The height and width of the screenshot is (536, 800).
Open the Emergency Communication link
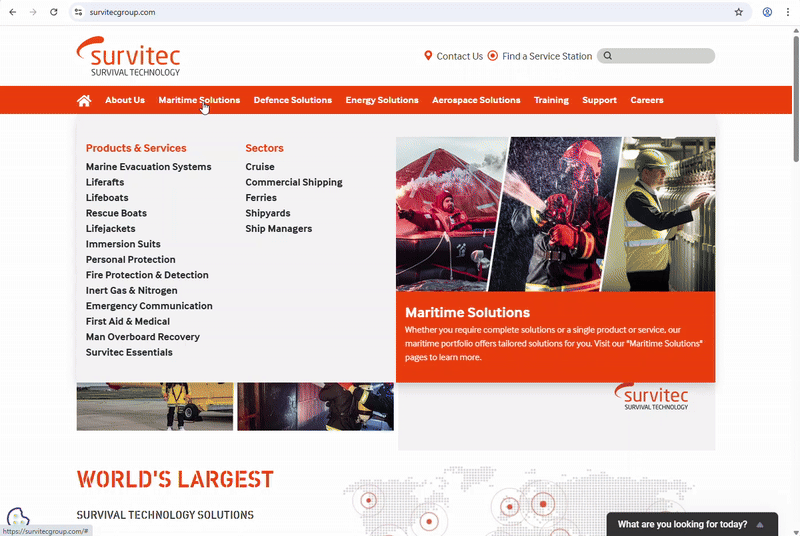click(149, 306)
